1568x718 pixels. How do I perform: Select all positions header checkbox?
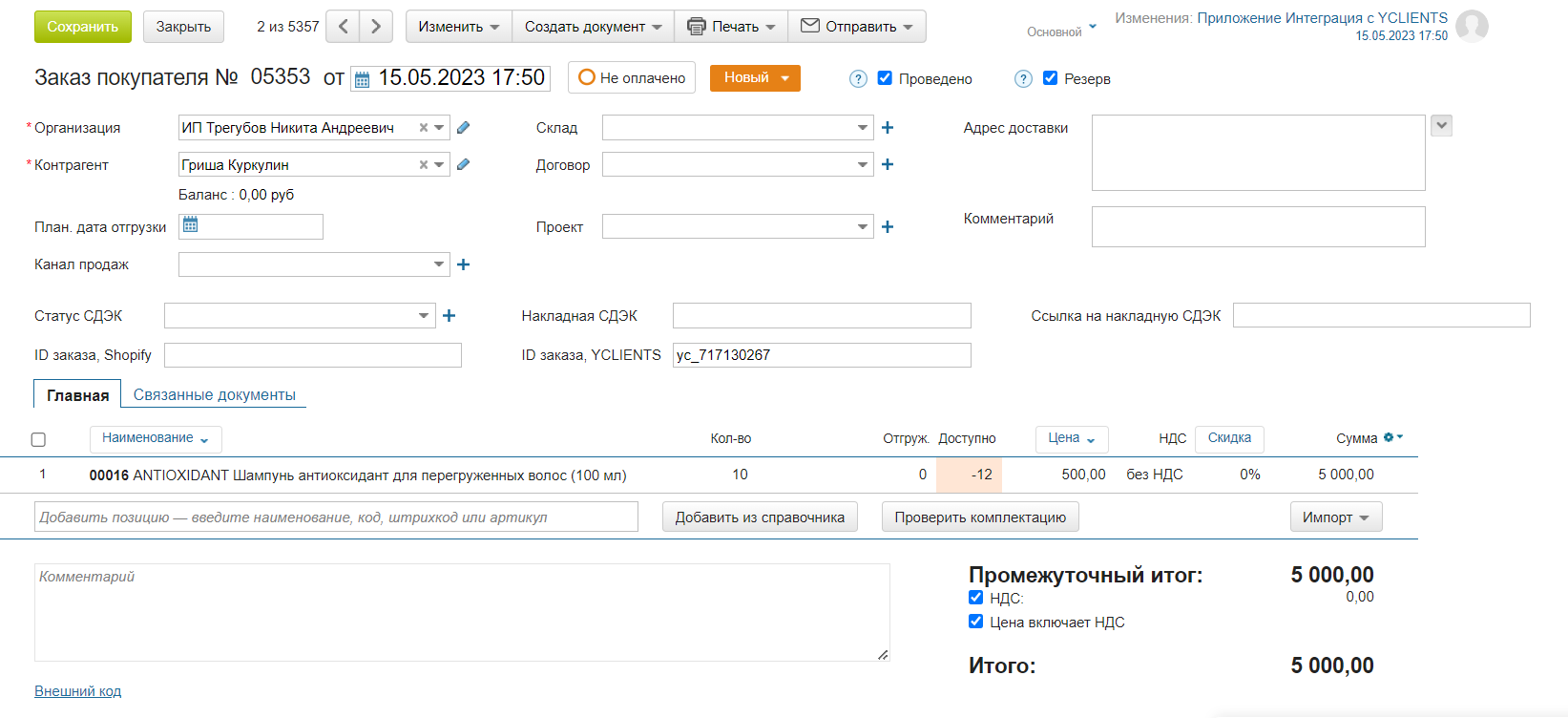point(38,439)
